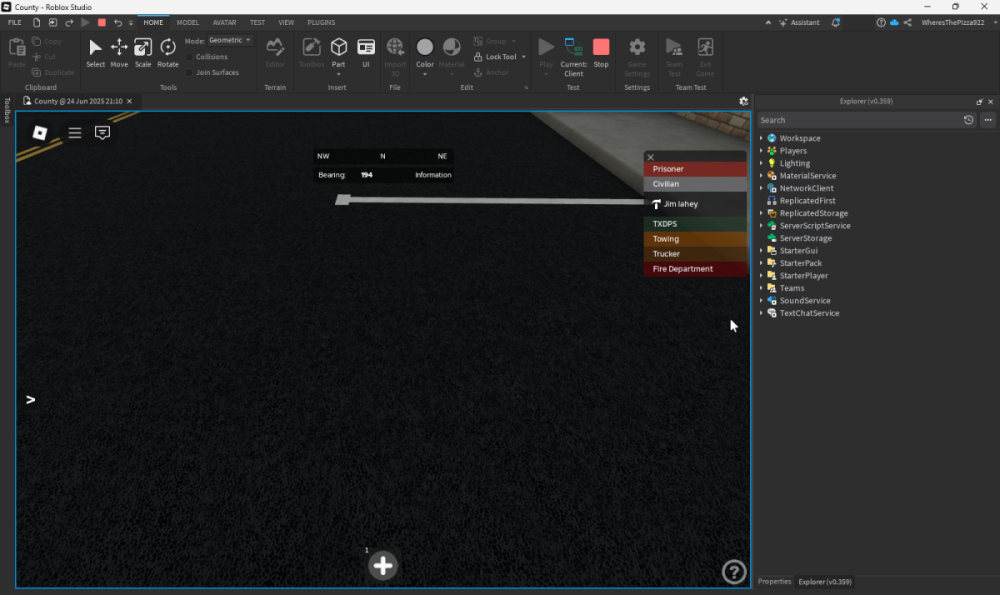Expand the ReplicatedStorage node
This screenshot has width=1000, height=595.
tap(761, 213)
